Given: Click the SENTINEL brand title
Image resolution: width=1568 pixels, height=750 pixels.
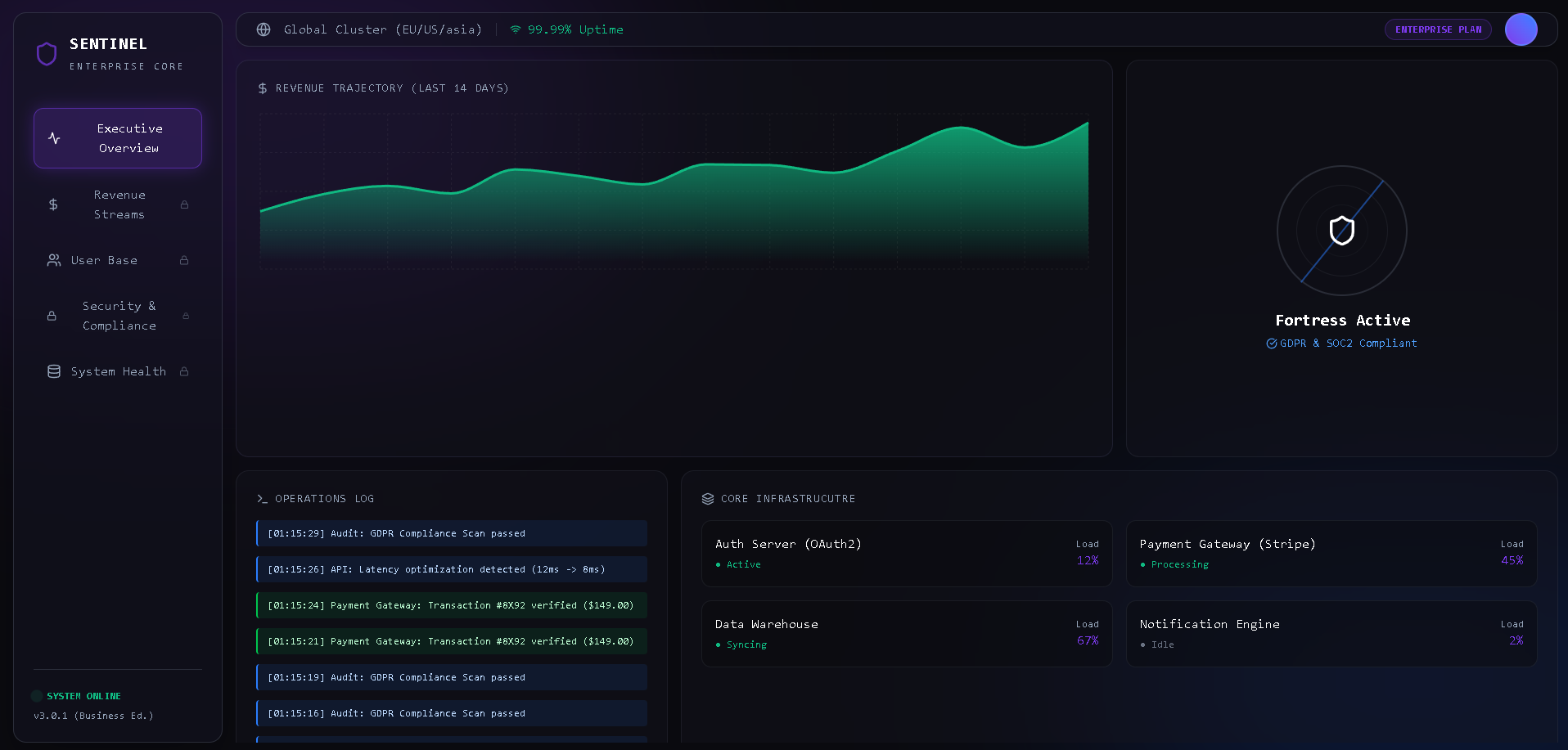Looking at the screenshot, I should click(x=108, y=44).
